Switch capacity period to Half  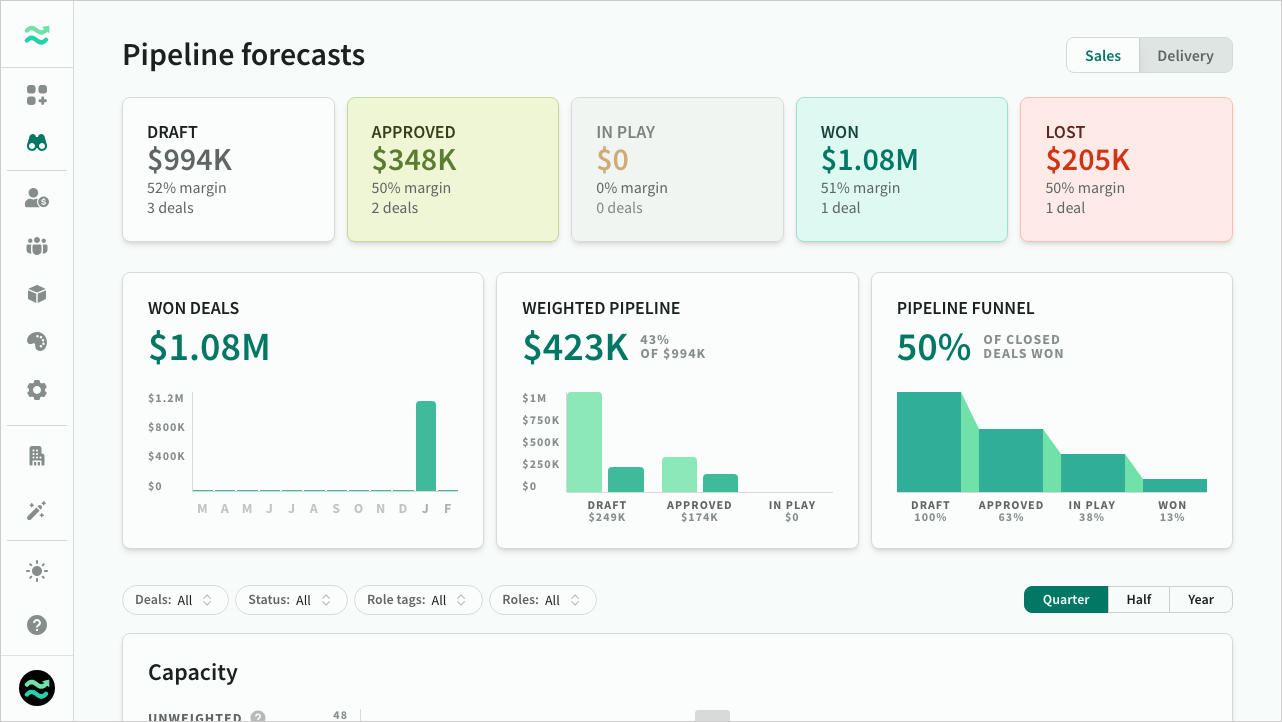1139,600
